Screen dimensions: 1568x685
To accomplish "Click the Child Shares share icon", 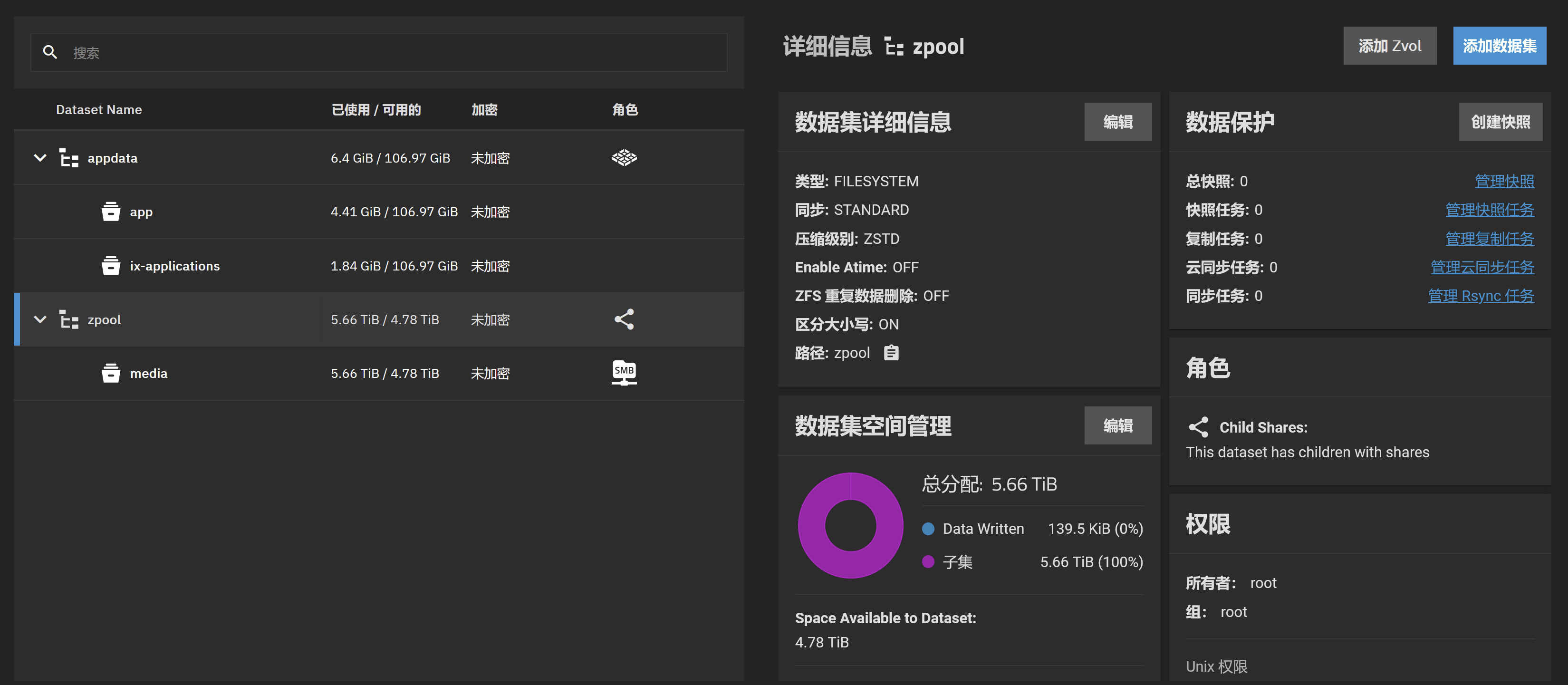I will (x=1198, y=427).
